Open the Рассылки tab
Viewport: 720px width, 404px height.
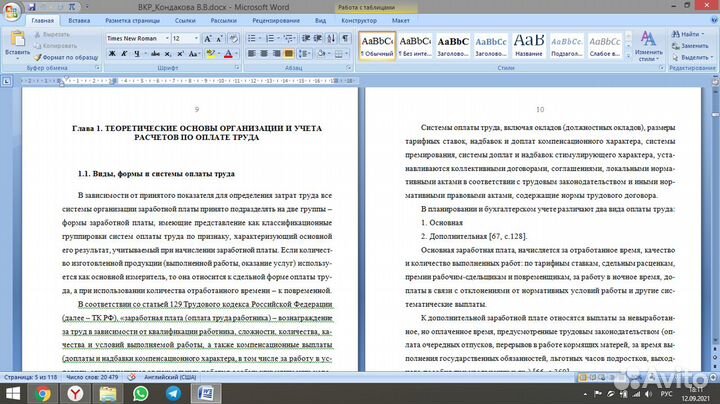click(224, 21)
